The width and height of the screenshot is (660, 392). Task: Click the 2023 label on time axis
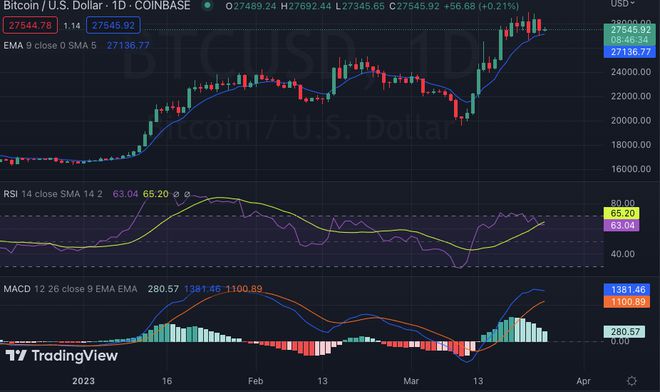click(x=83, y=381)
